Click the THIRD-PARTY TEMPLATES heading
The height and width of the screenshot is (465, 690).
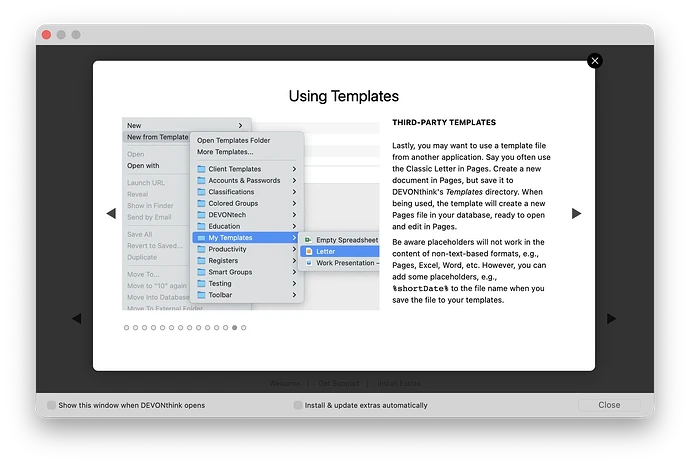click(x=444, y=122)
